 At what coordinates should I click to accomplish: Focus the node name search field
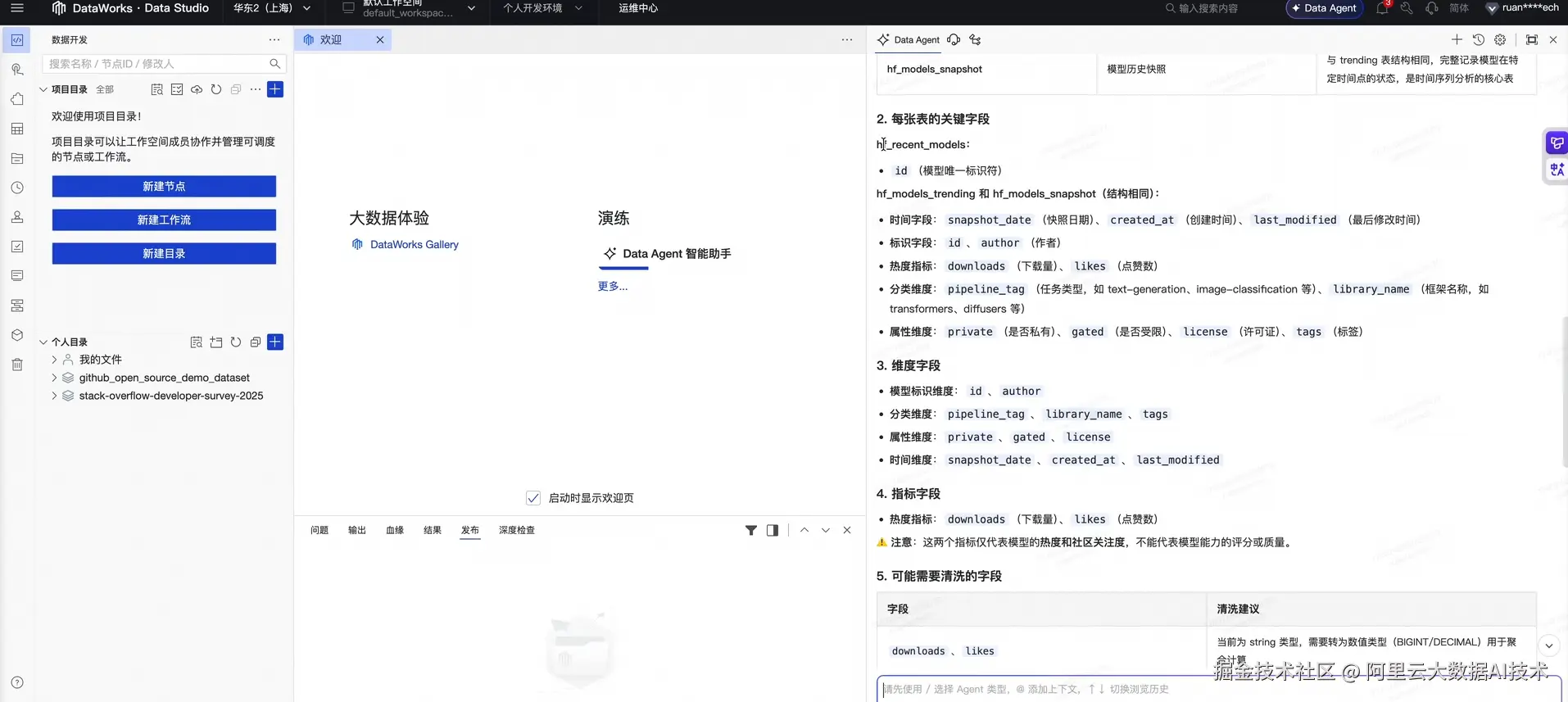point(164,64)
